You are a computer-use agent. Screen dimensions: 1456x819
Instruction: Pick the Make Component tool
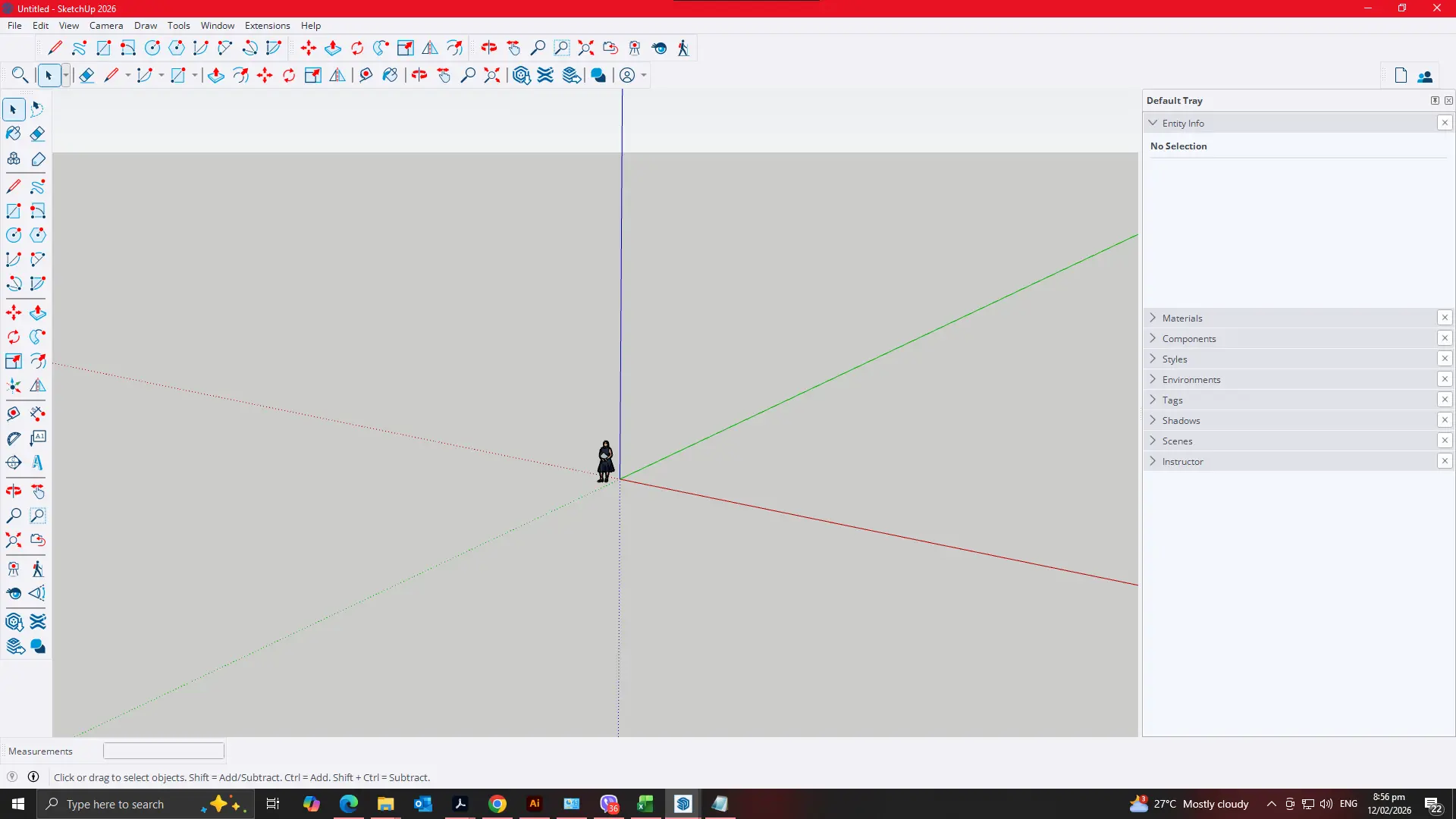pos(14,159)
